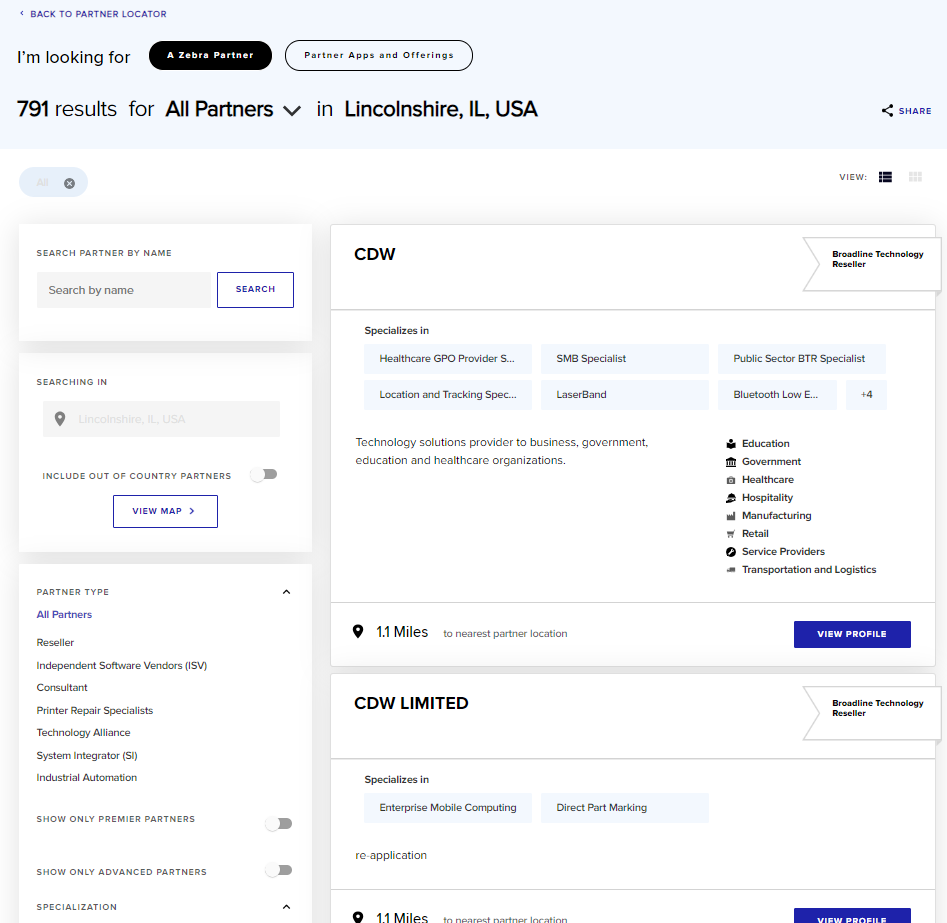Open the All Partners dropdown
This screenshot has height=923, width=947.
click(233, 109)
